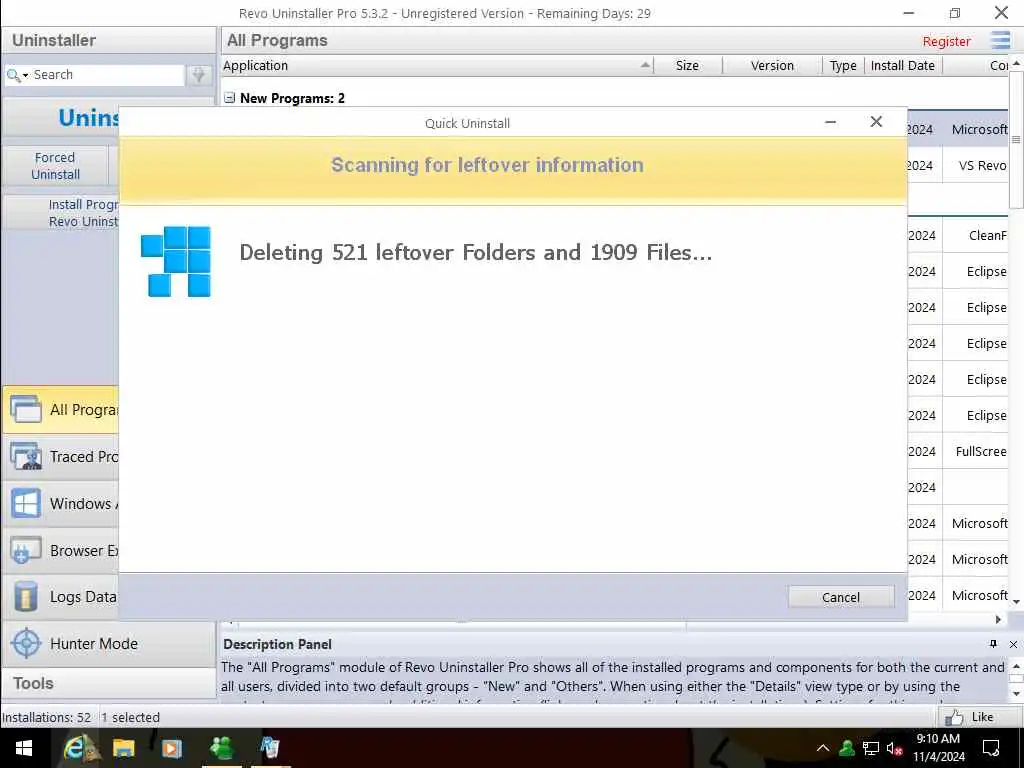Collapse the New Programs group

pyautogui.click(x=229, y=98)
